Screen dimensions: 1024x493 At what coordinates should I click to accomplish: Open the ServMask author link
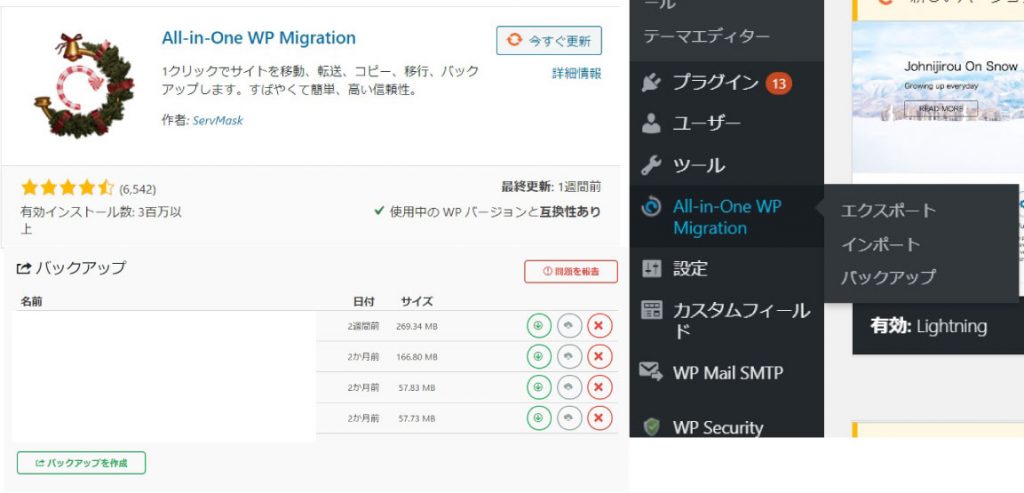point(218,121)
